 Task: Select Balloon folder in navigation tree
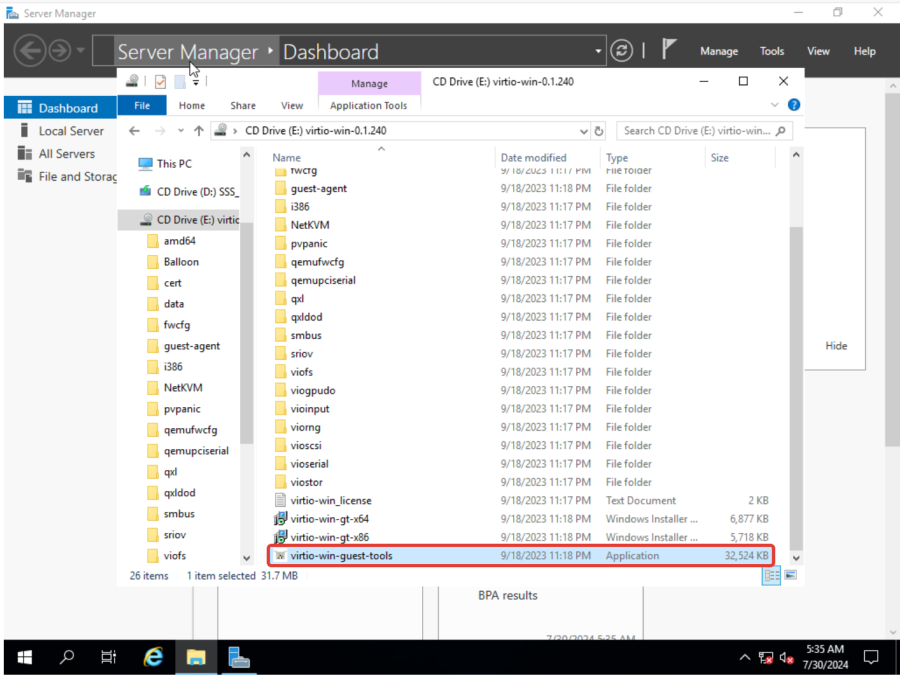pyautogui.click(x=181, y=262)
